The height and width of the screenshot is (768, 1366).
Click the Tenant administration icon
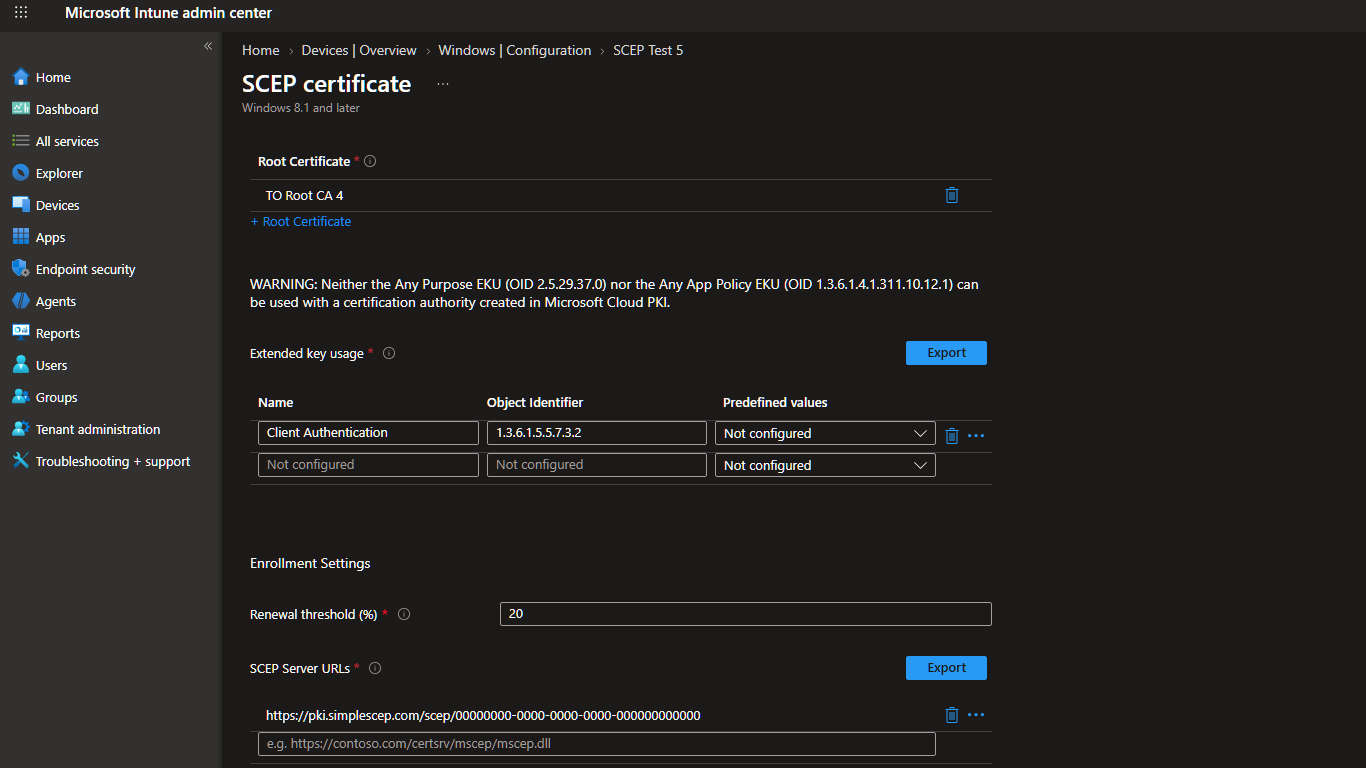[21, 429]
